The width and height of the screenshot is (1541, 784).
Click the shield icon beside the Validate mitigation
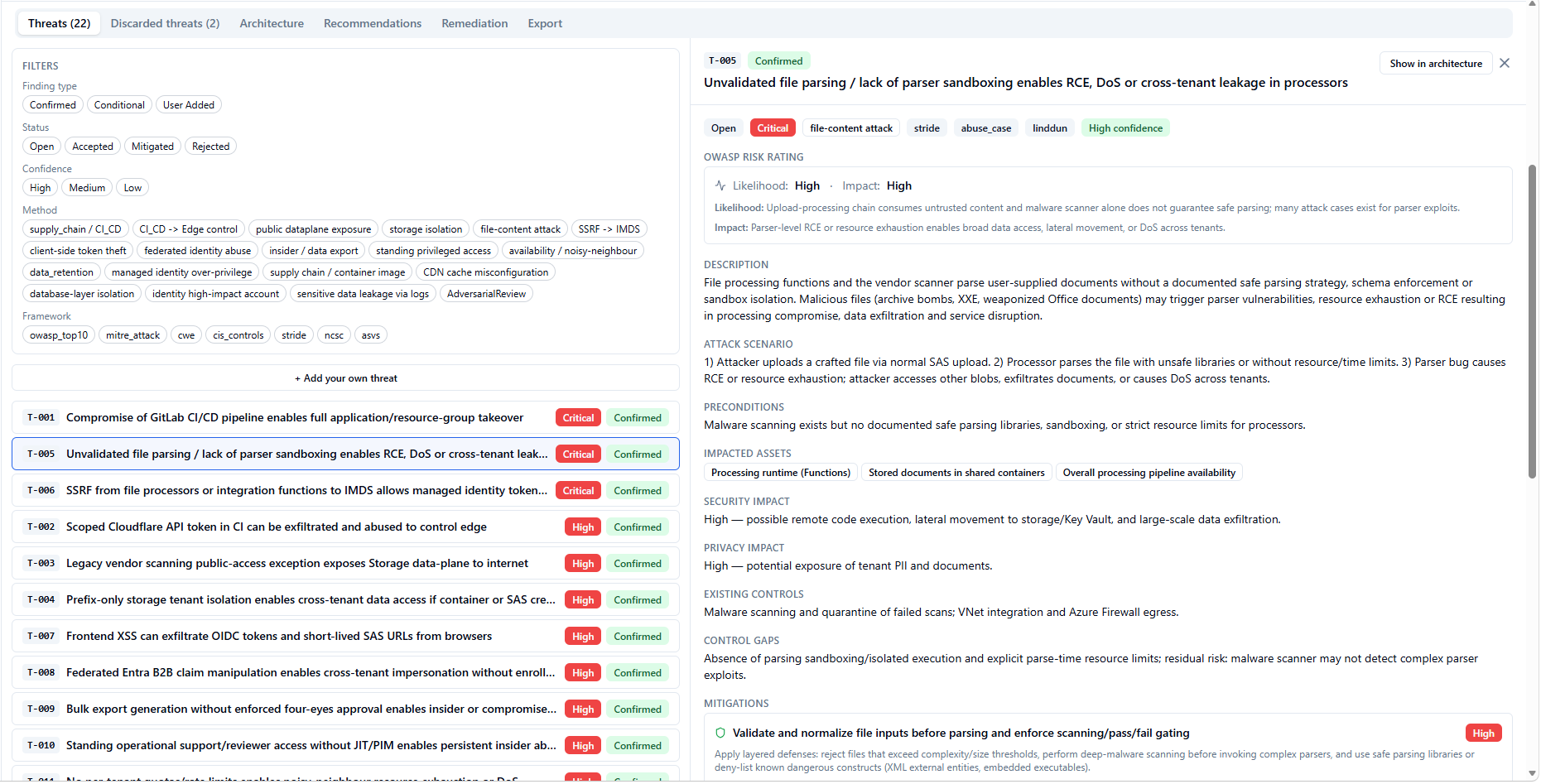(720, 733)
